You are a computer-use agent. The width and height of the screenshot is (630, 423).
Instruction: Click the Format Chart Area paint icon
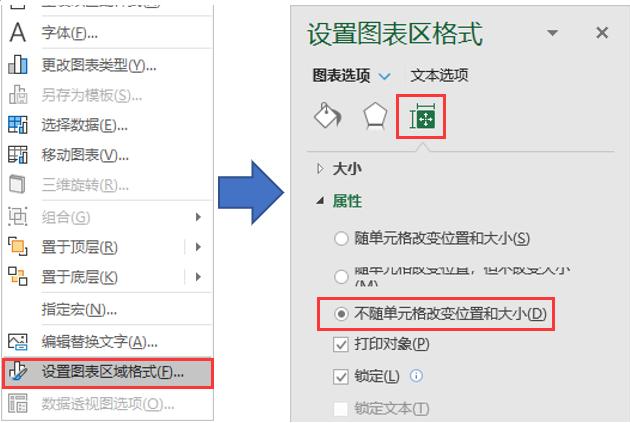pyautogui.click(x=18, y=372)
